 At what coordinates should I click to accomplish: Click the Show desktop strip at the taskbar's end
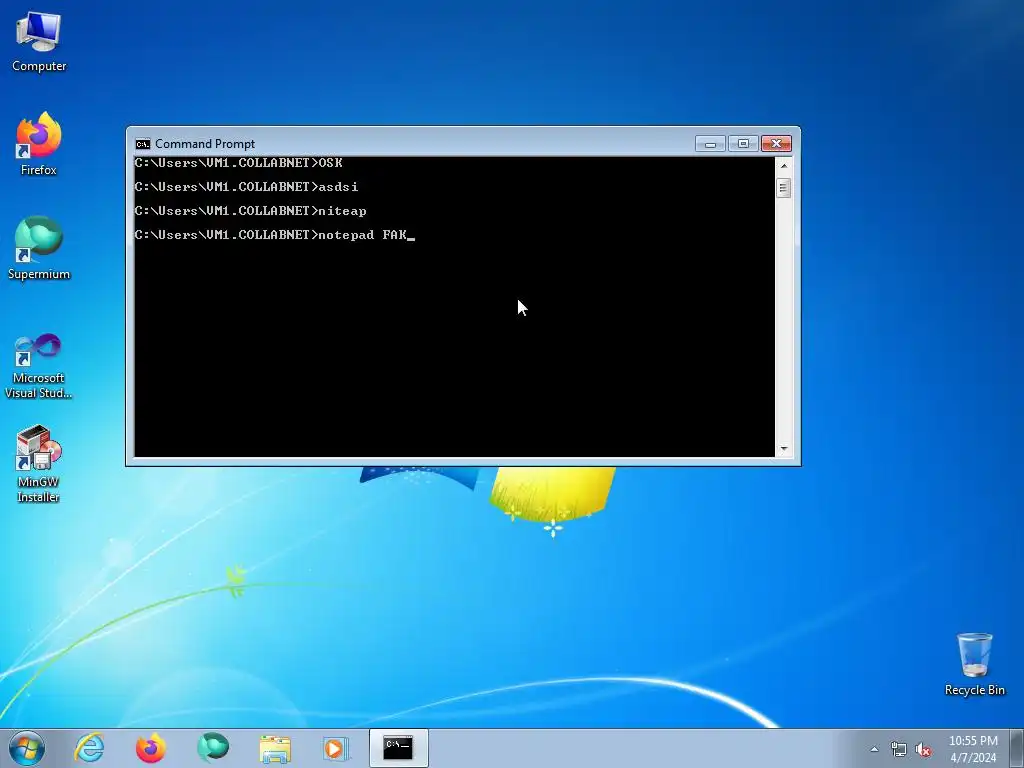point(1016,749)
